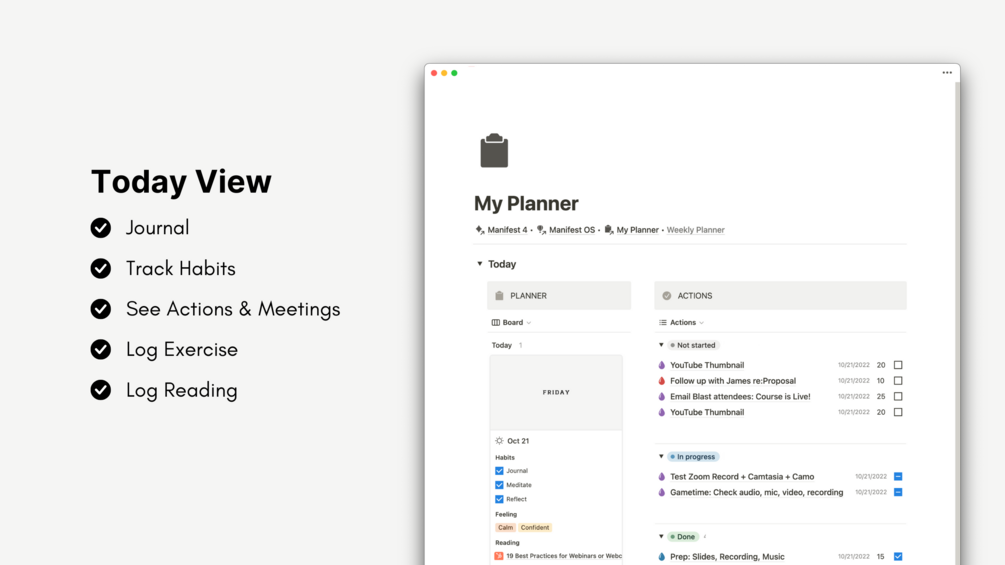Open the Gametime: Check audio, mic, video task
This screenshot has width=1005, height=565.
[x=756, y=493]
